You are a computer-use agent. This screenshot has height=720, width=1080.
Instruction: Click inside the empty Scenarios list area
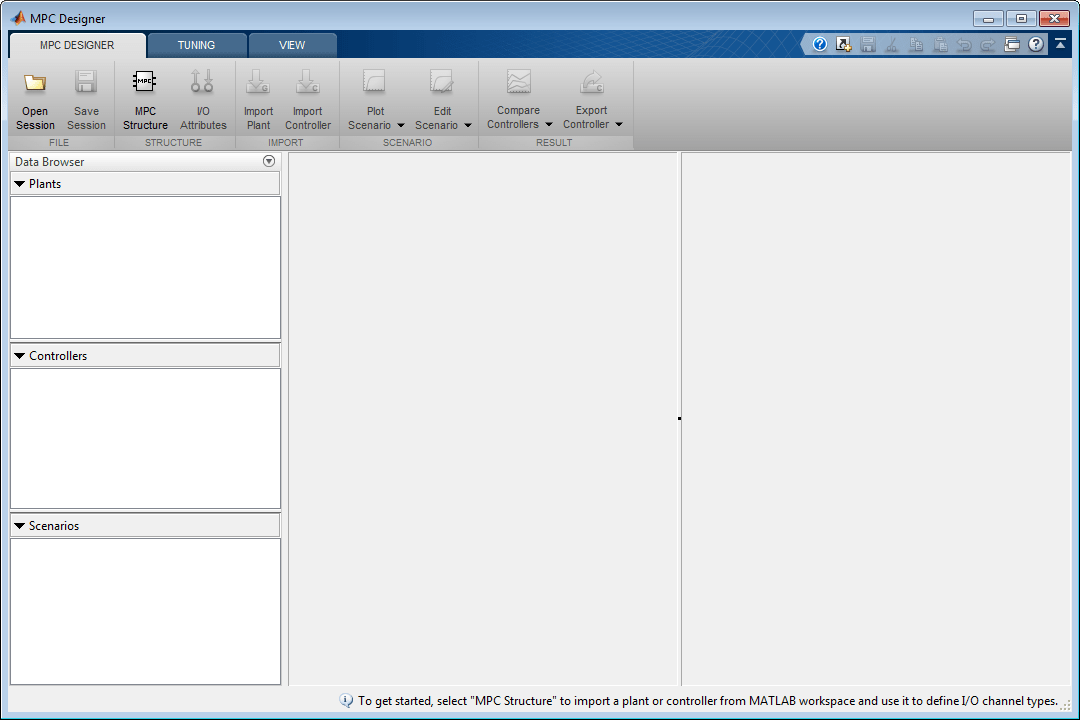click(145, 611)
